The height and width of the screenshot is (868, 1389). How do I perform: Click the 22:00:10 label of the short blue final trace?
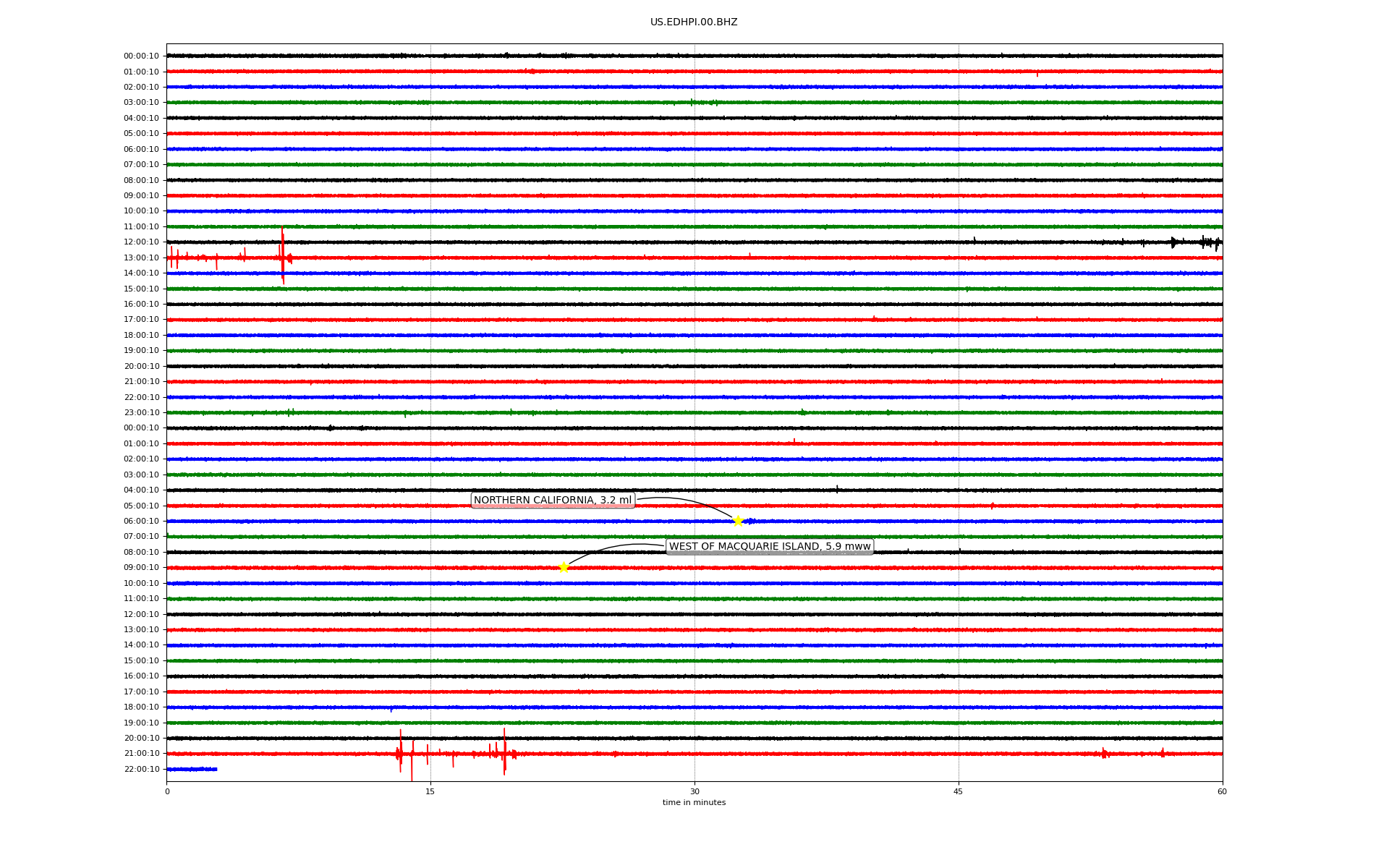[141, 770]
